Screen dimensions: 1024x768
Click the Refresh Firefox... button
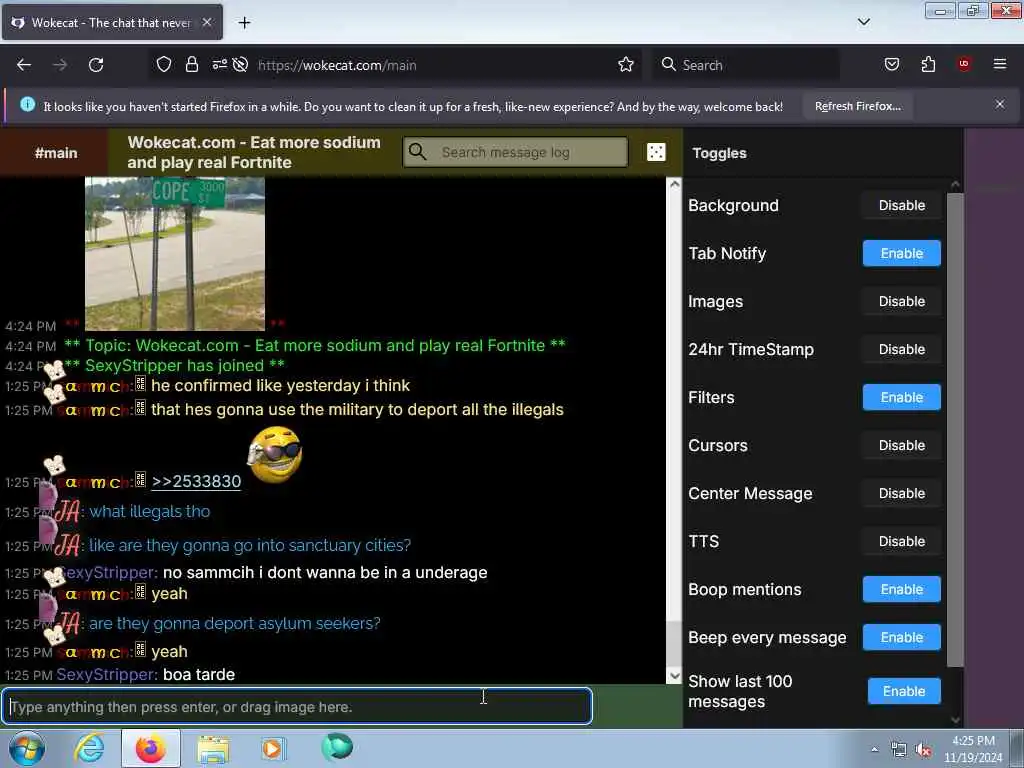(x=857, y=106)
